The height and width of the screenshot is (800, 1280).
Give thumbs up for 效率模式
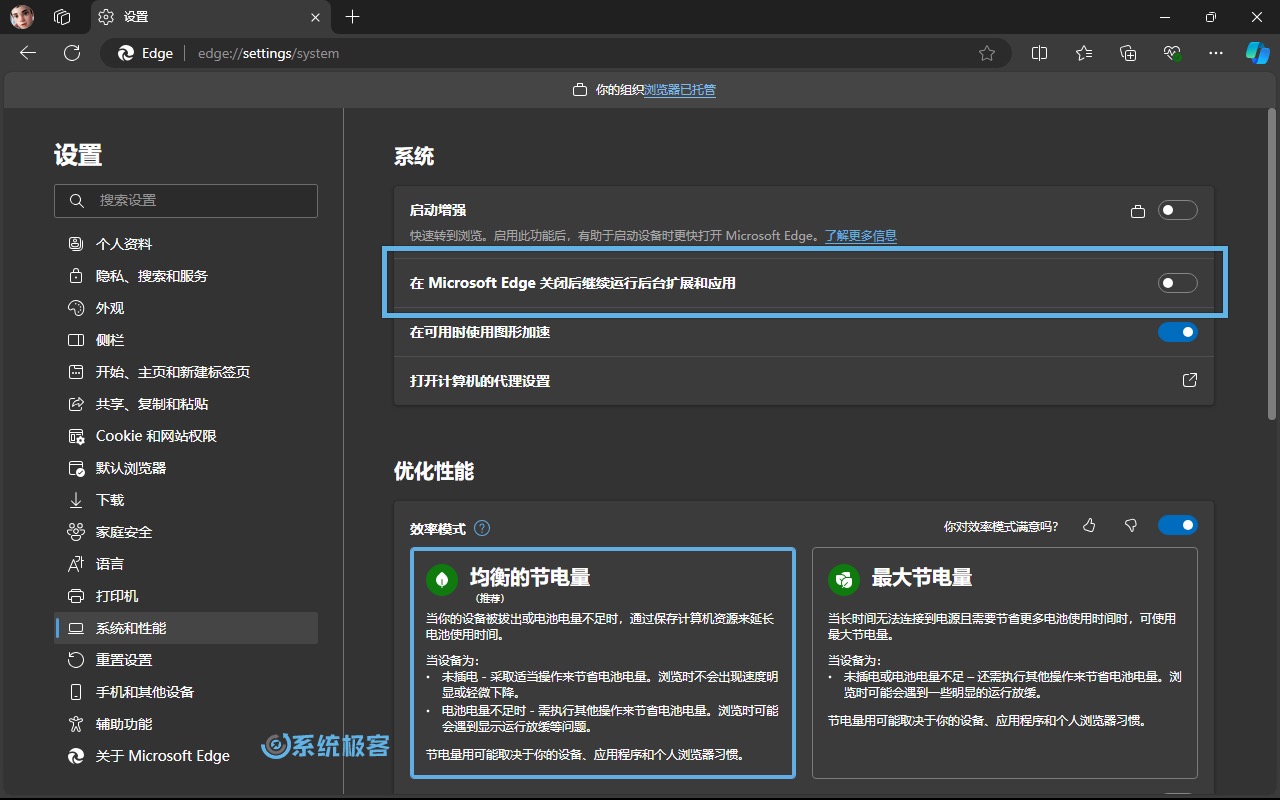(1089, 525)
